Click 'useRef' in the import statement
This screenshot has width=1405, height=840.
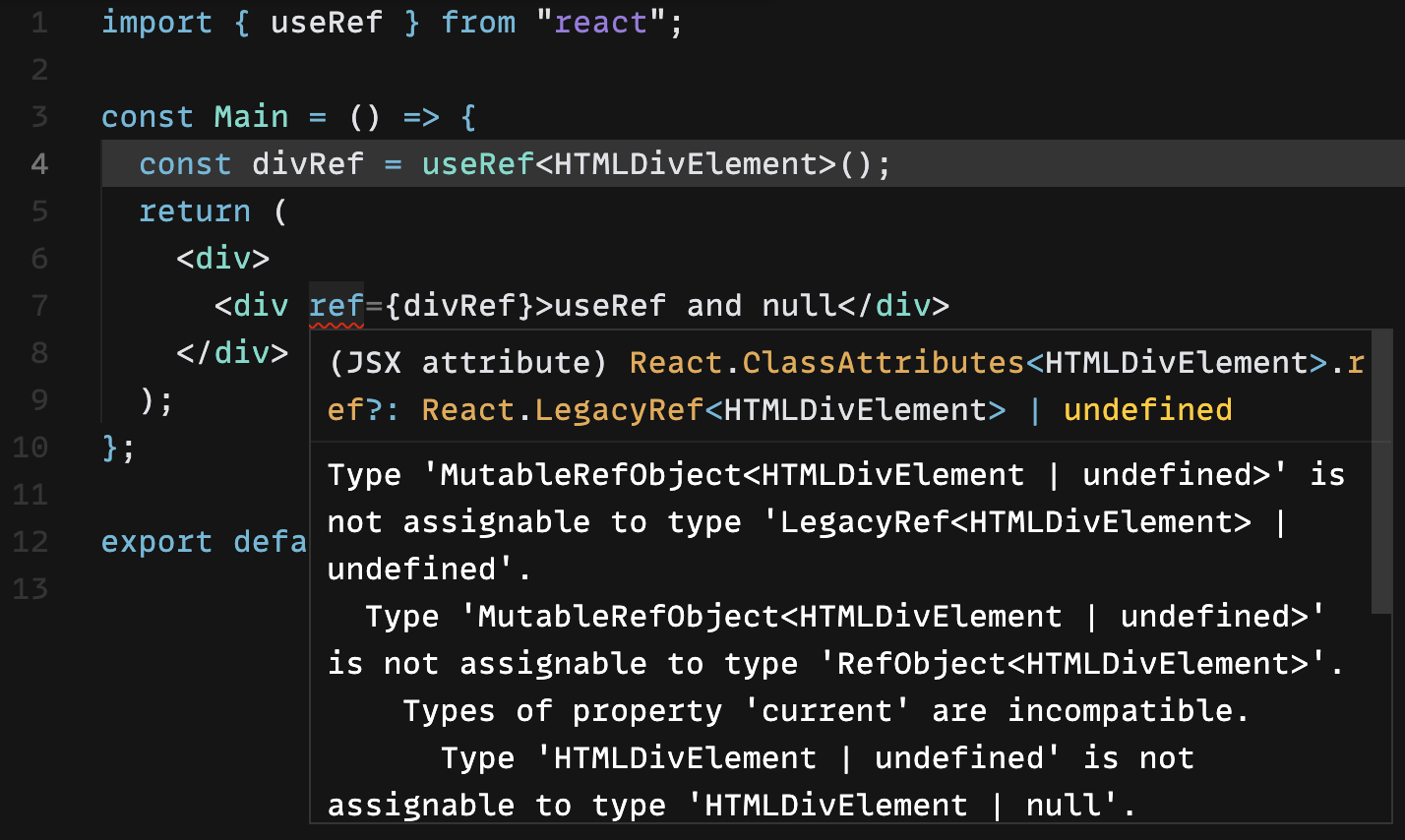327,23
